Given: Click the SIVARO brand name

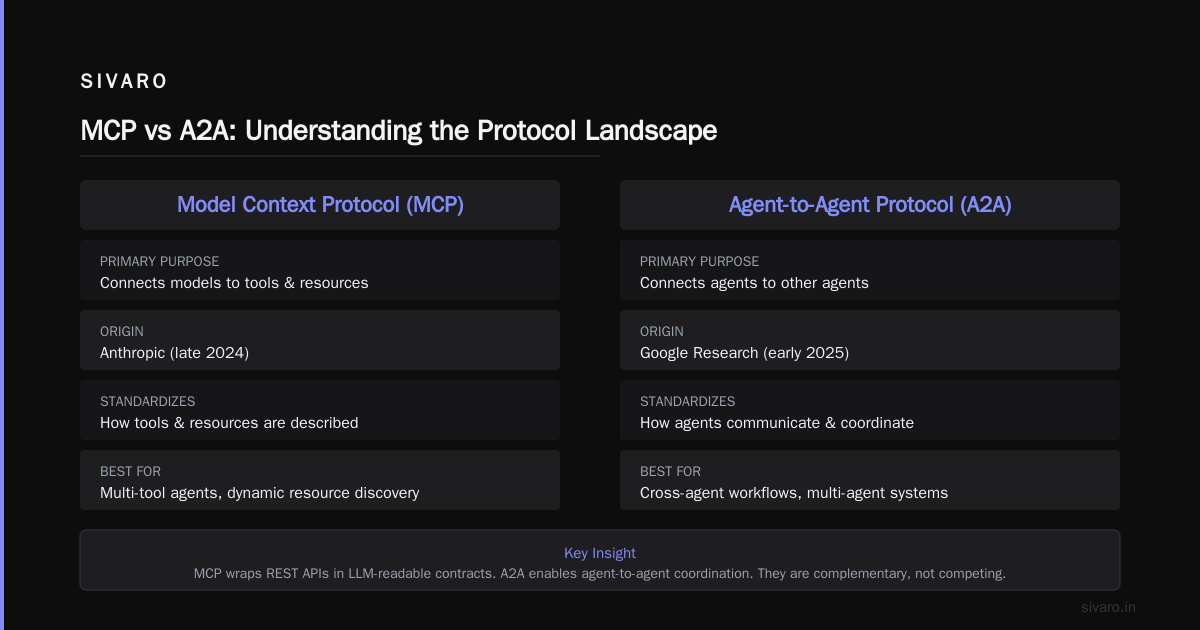Looking at the screenshot, I should click(x=124, y=82).
